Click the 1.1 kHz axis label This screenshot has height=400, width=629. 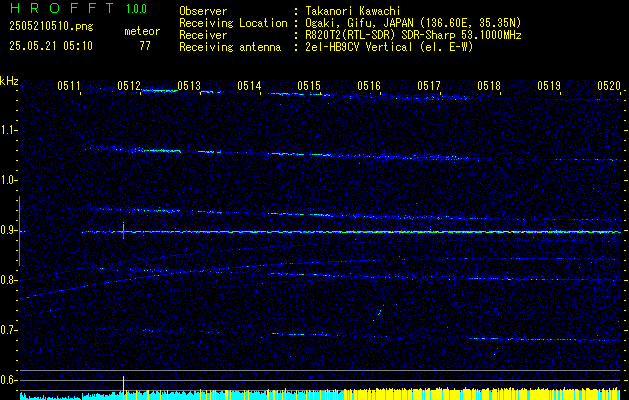[x=8, y=130]
